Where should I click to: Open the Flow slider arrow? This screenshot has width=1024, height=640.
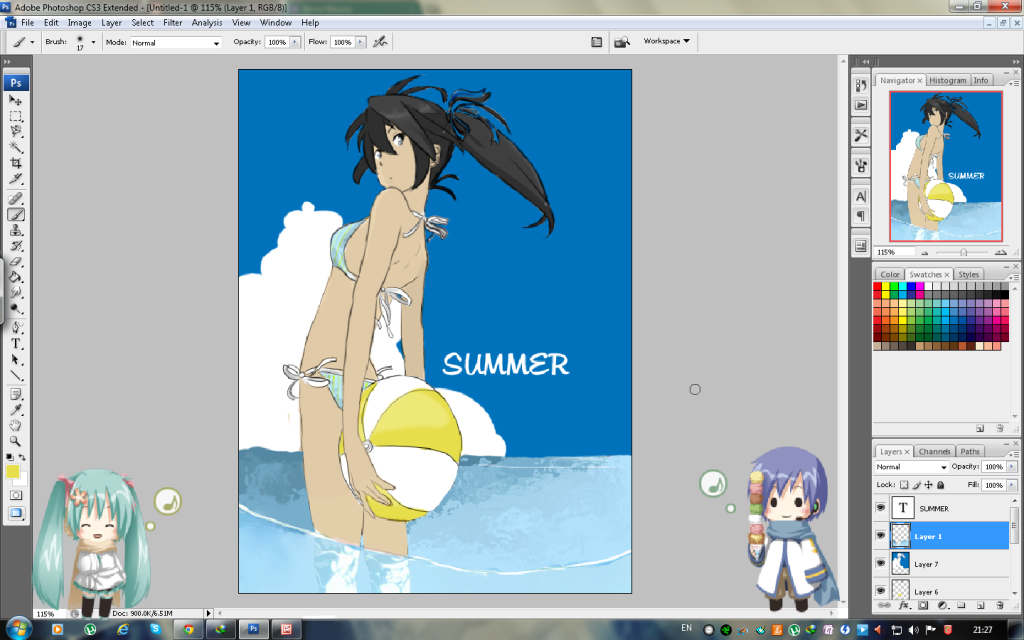click(360, 42)
